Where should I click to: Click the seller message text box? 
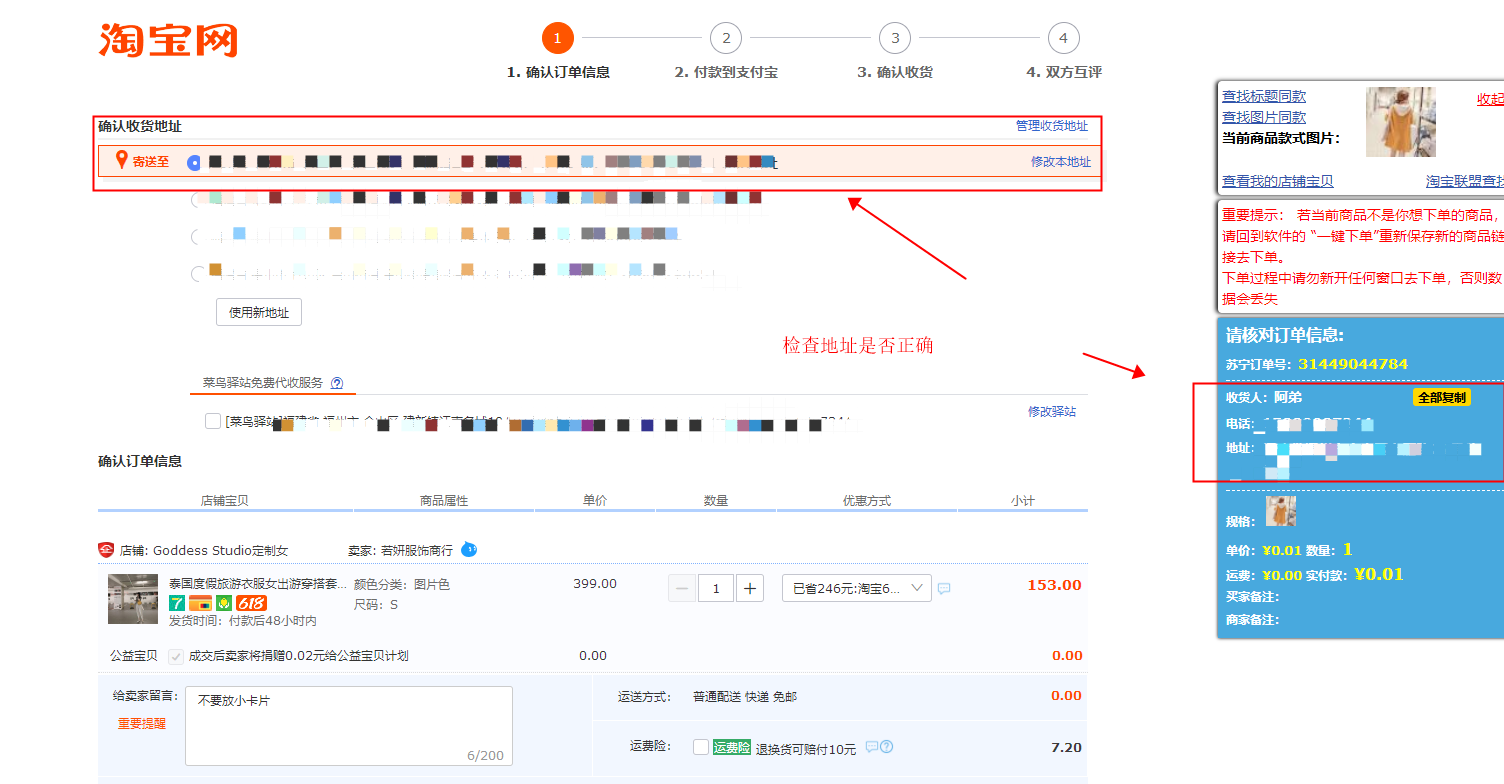coord(348,725)
